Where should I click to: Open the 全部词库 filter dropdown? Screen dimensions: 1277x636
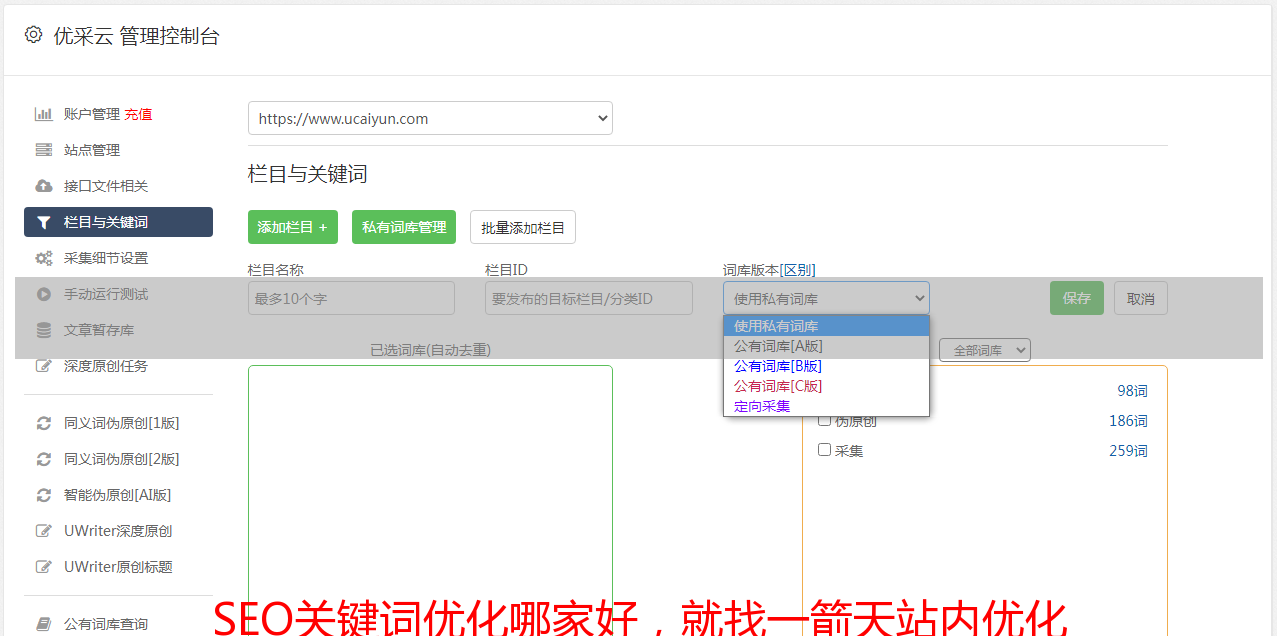click(985, 350)
